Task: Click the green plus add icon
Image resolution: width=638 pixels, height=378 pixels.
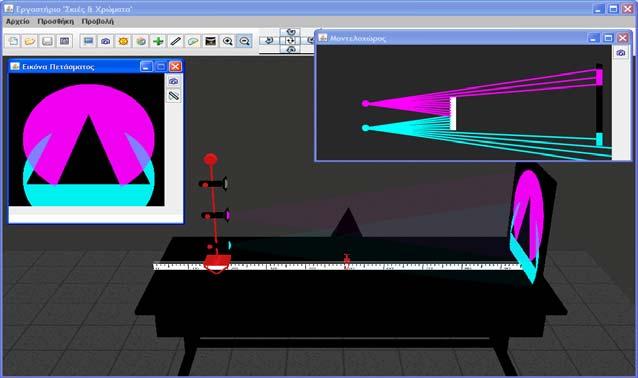Action: click(x=158, y=41)
